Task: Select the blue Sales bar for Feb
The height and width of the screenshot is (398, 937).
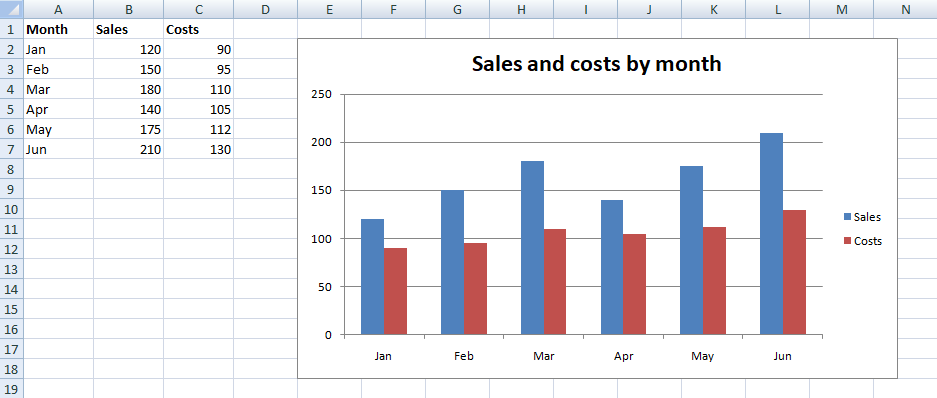Action: point(452,262)
